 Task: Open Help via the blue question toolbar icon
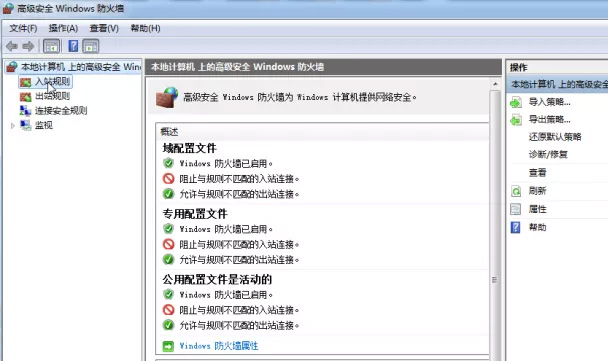(73, 46)
